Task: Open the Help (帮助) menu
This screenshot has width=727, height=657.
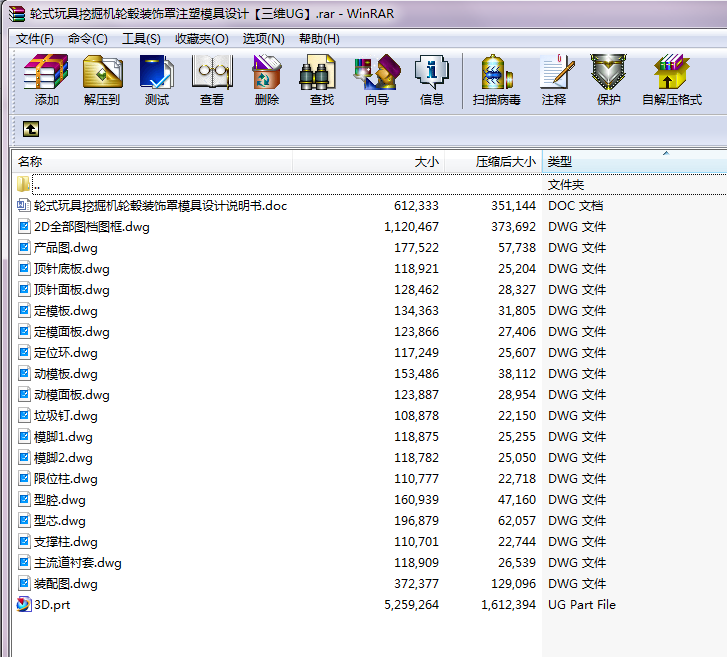Action: point(319,38)
